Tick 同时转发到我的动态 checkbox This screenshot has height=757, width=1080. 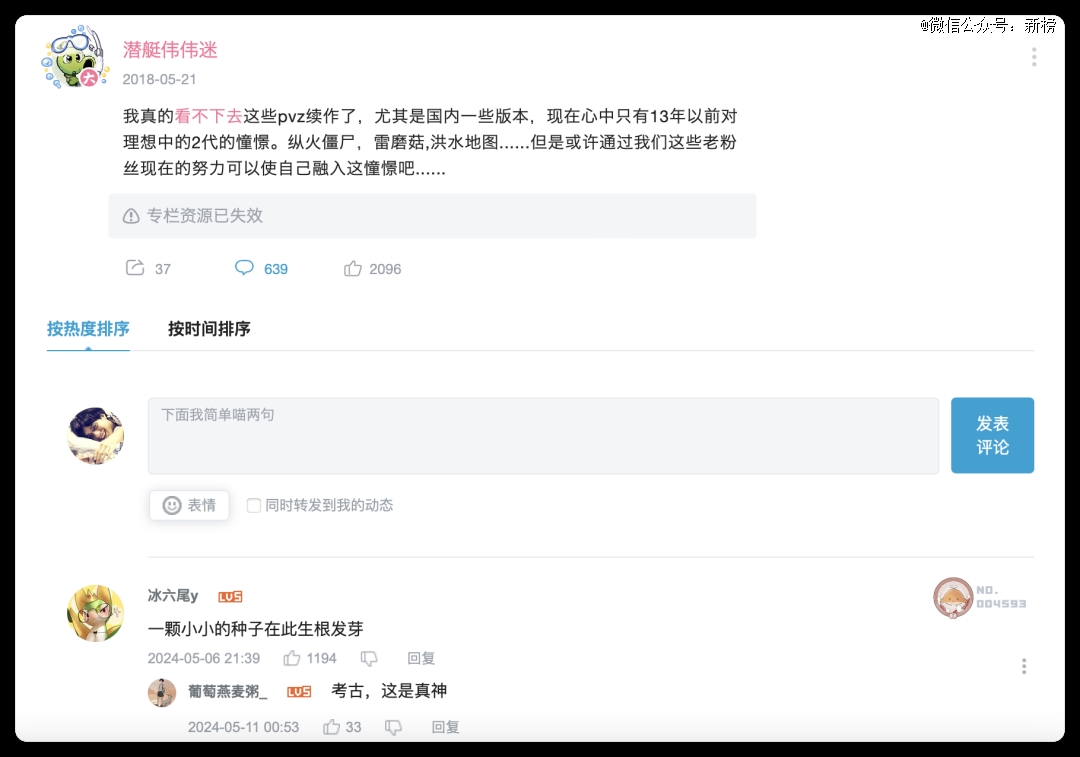tap(253, 505)
